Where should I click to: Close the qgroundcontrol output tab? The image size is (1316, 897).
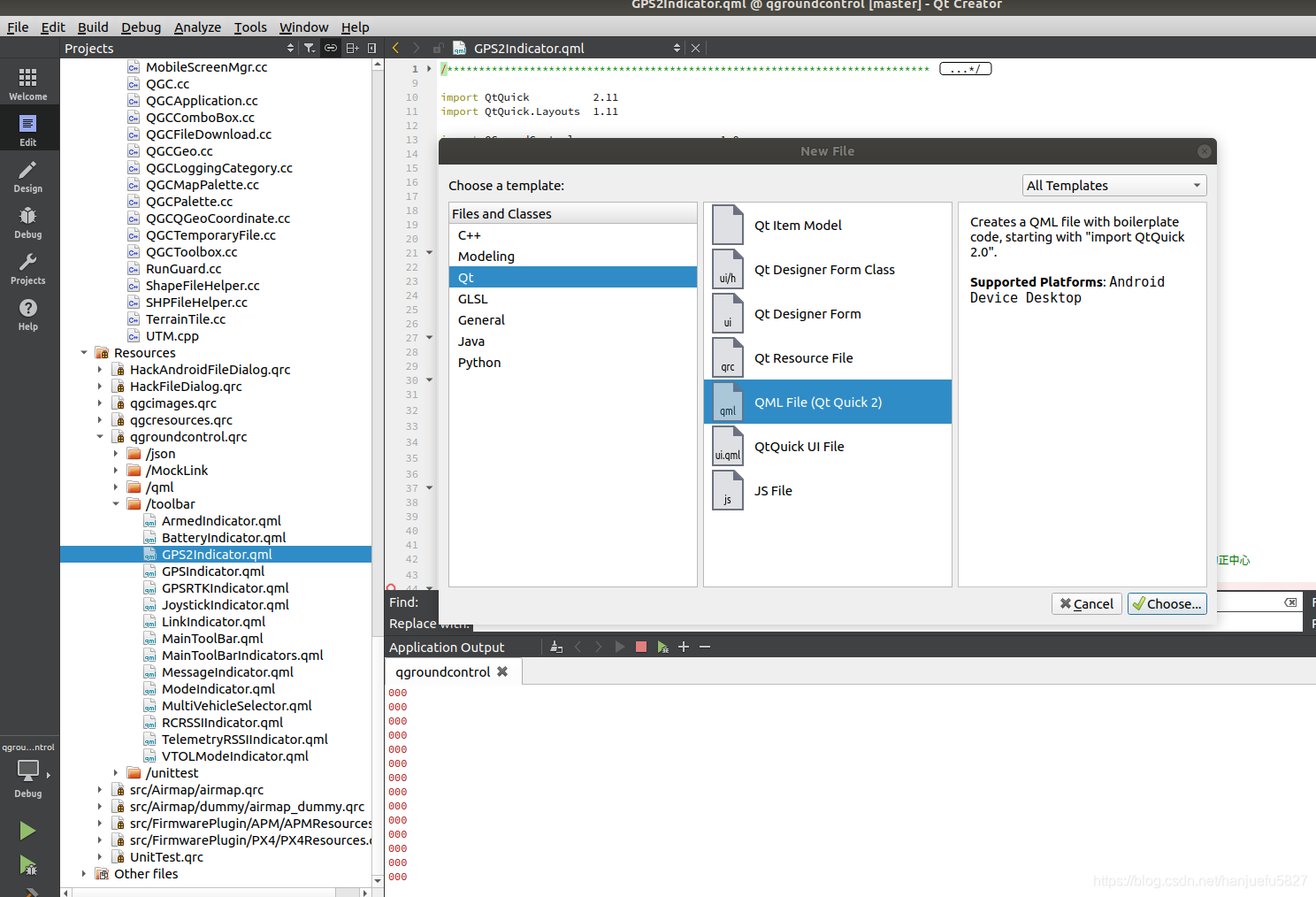(502, 671)
